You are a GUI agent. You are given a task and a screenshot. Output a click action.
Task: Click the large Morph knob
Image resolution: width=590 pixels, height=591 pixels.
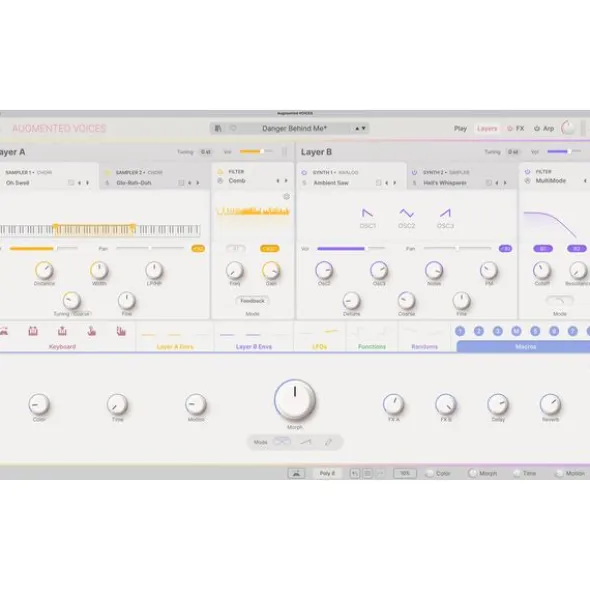[x=295, y=400]
